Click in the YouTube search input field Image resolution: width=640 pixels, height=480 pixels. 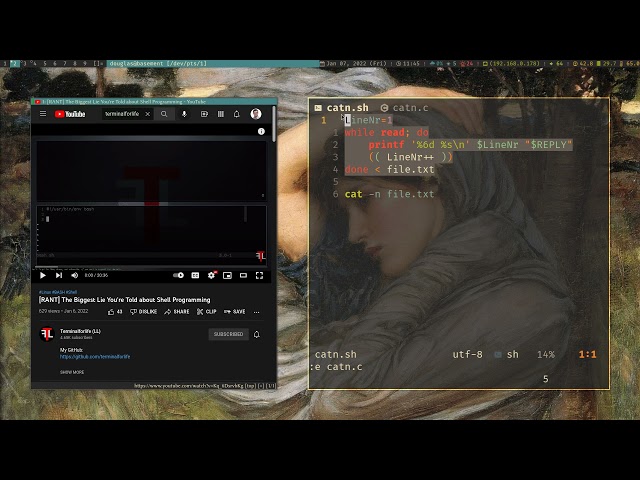click(122, 114)
